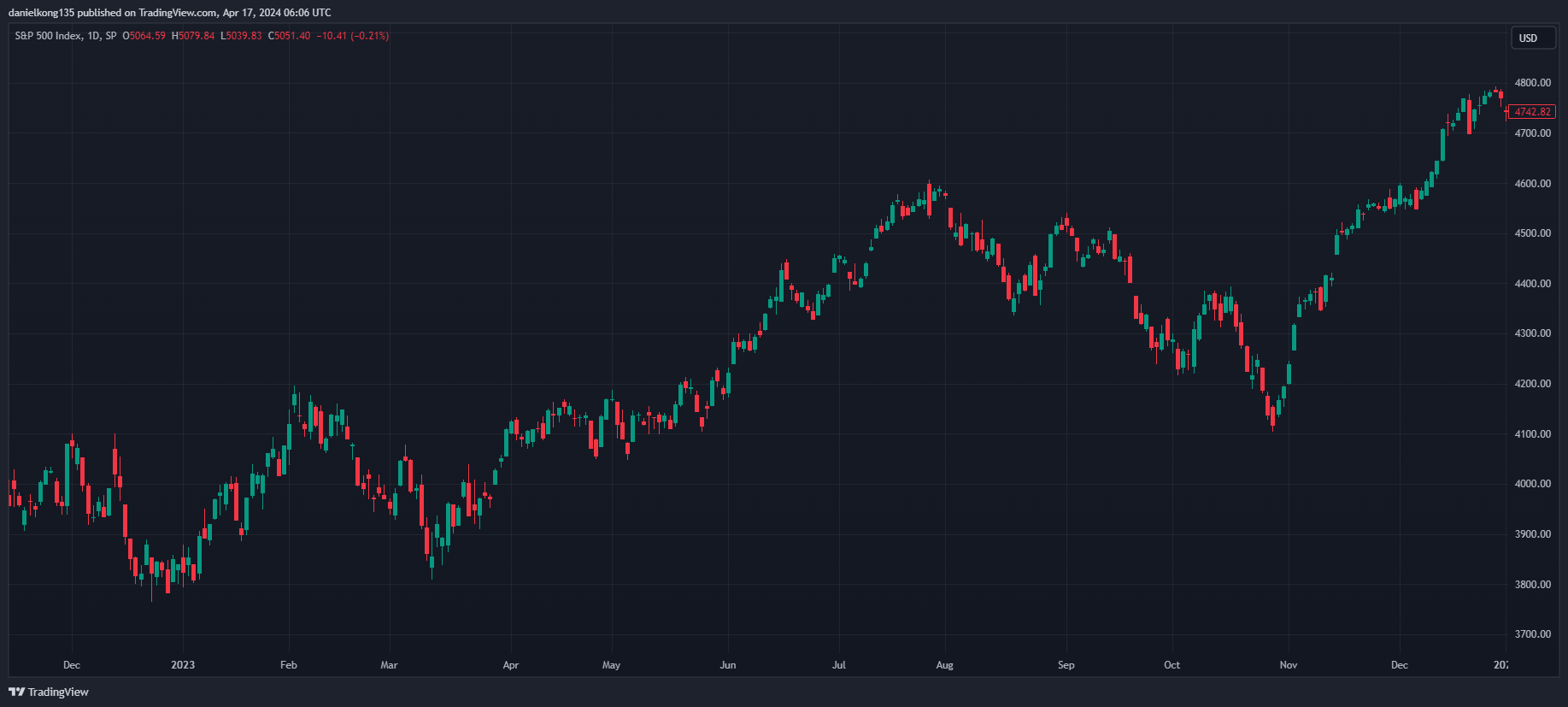
Task: Select the open value O5064.59 in legend
Action: pos(144,36)
